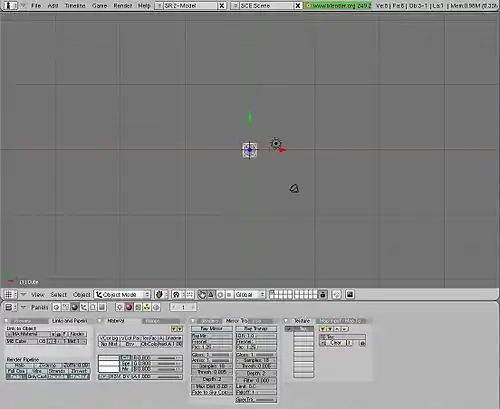Click the Clear texture button
This screenshot has height=409, width=500.
coord(336,343)
